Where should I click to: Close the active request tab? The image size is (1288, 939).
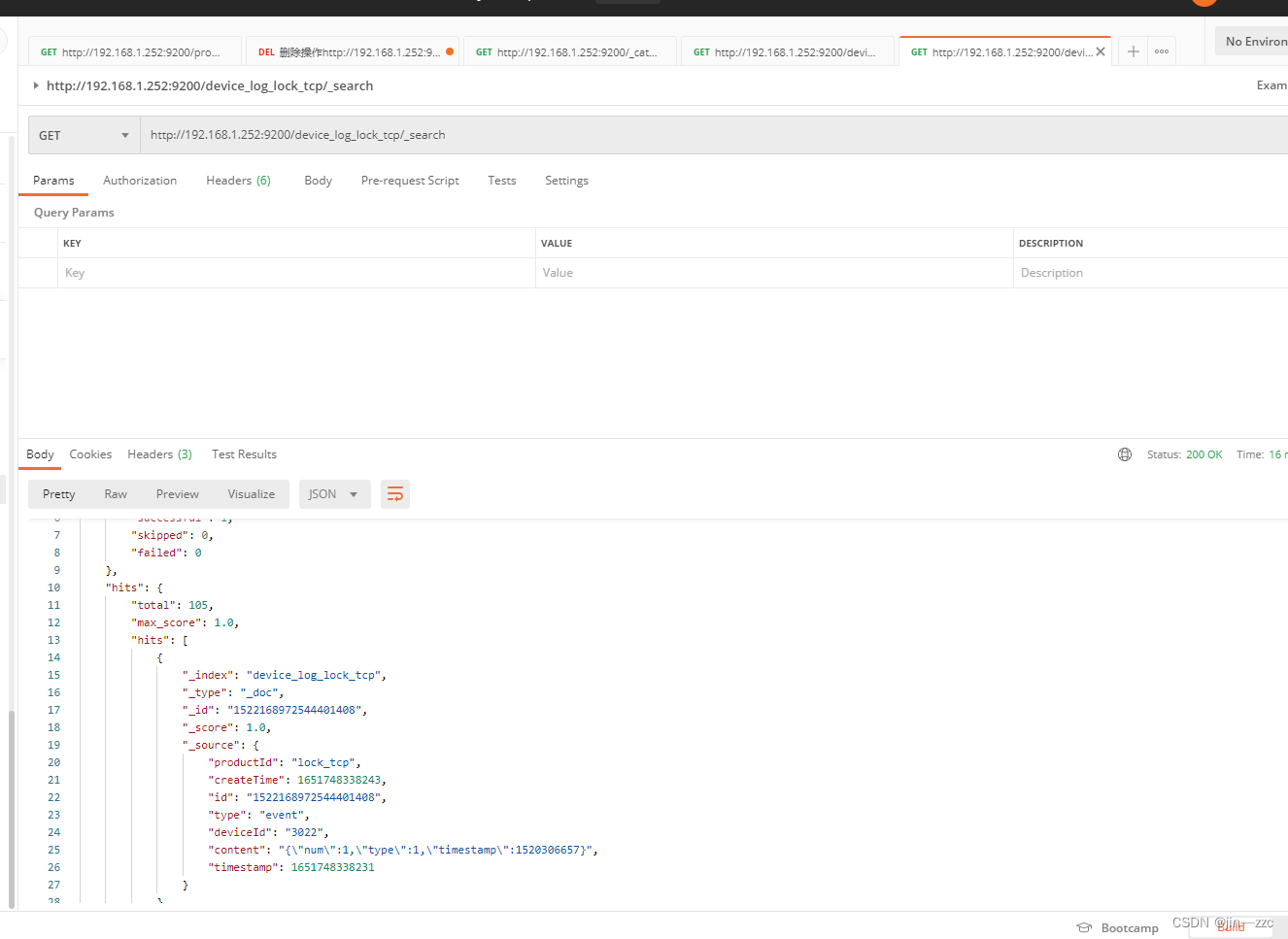point(1101,52)
